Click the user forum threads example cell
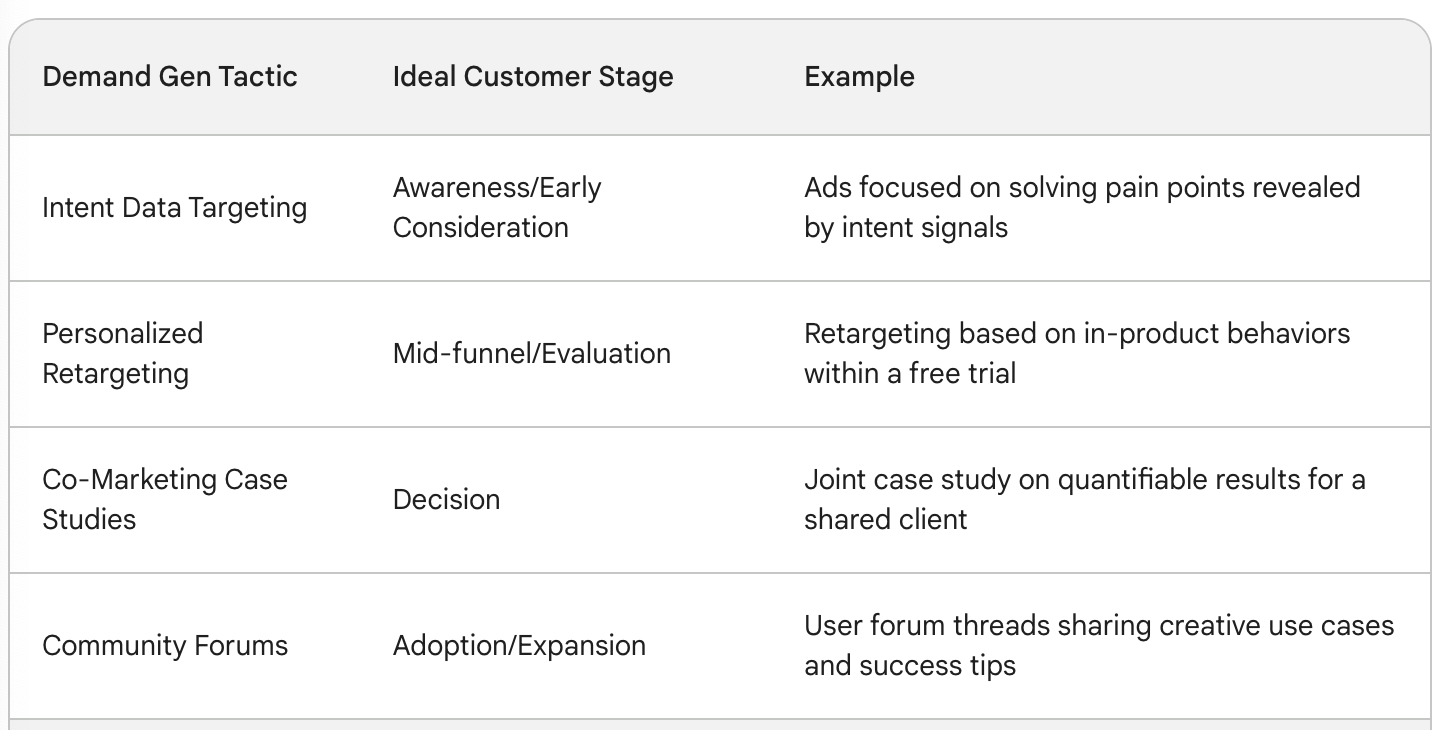The width and height of the screenshot is (1440, 730). [x=1099, y=645]
